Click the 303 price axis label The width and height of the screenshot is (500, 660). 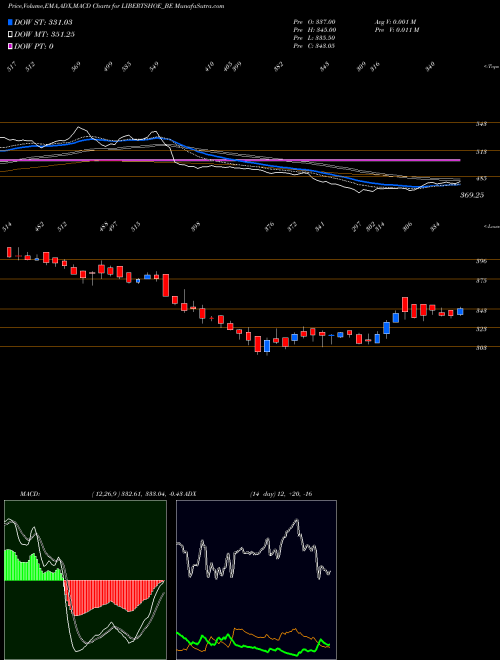click(482, 348)
